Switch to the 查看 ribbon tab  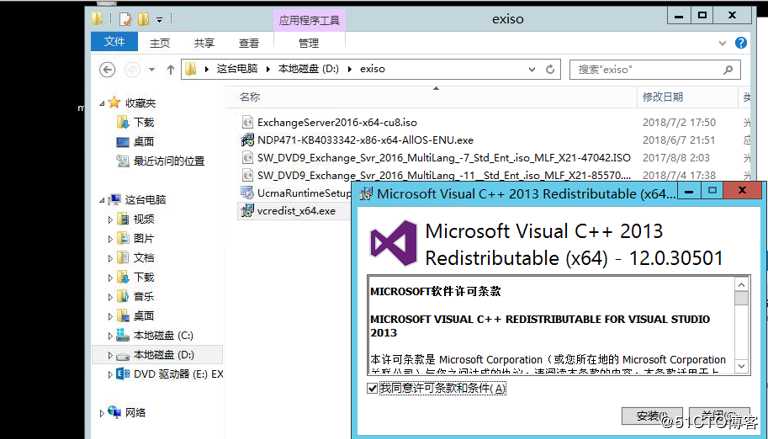click(249, 43)
